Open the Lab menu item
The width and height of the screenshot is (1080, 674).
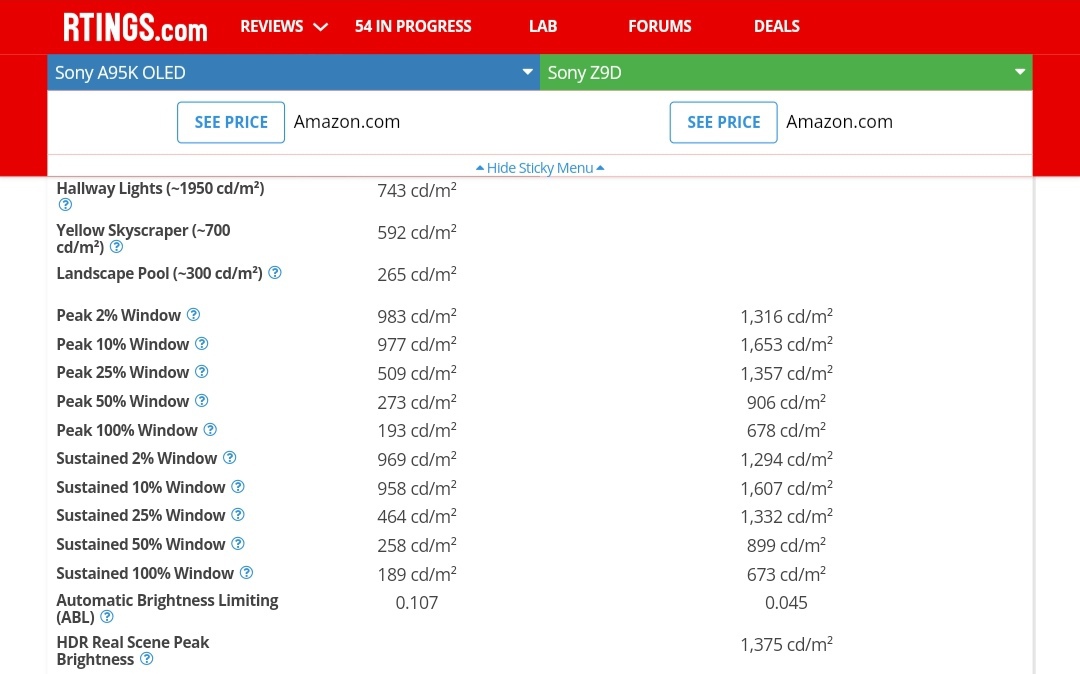pos(543,26)
